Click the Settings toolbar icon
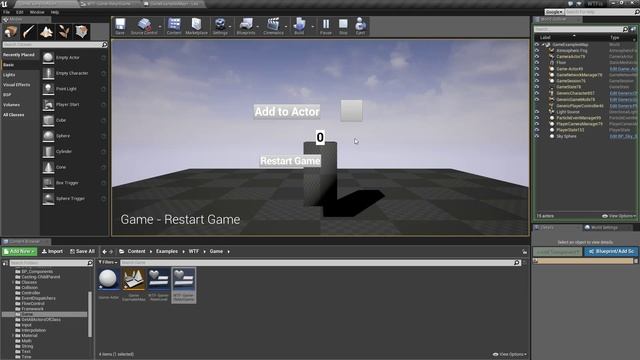Screen dimensions: 640x360 (x=220, y=26)
